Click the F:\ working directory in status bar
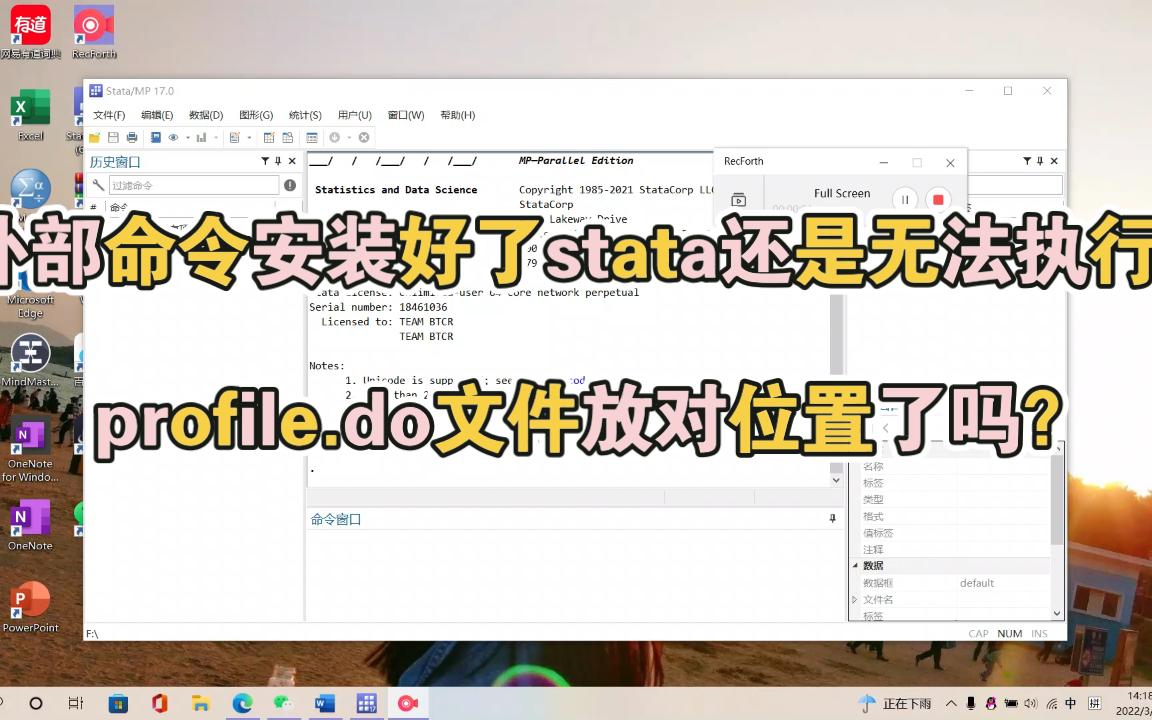Image resolution: width=1152 pixels, height=720 pixels. 93,633
